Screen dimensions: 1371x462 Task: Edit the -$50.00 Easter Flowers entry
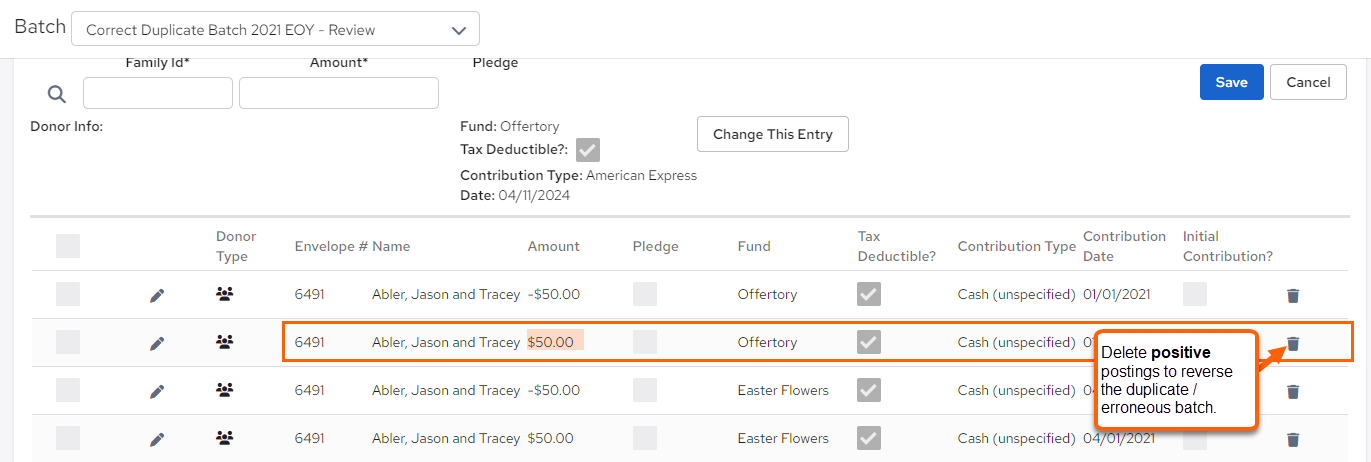pyautogui.click(x=157, y=391)
